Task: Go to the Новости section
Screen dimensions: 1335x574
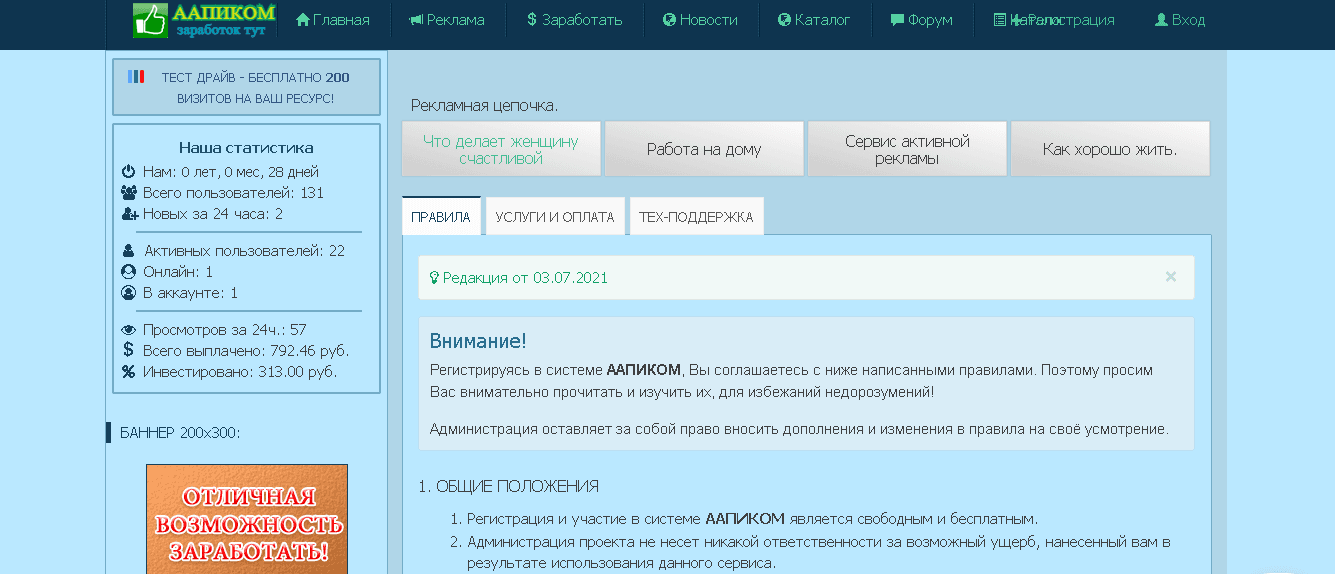Action: point(700,20)
